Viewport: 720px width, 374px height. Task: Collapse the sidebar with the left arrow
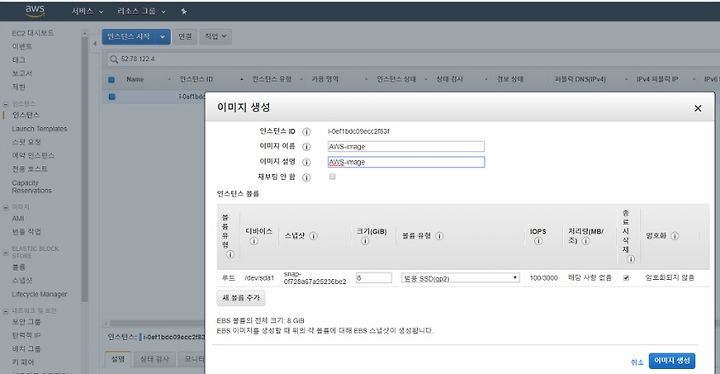click(95, 44)
